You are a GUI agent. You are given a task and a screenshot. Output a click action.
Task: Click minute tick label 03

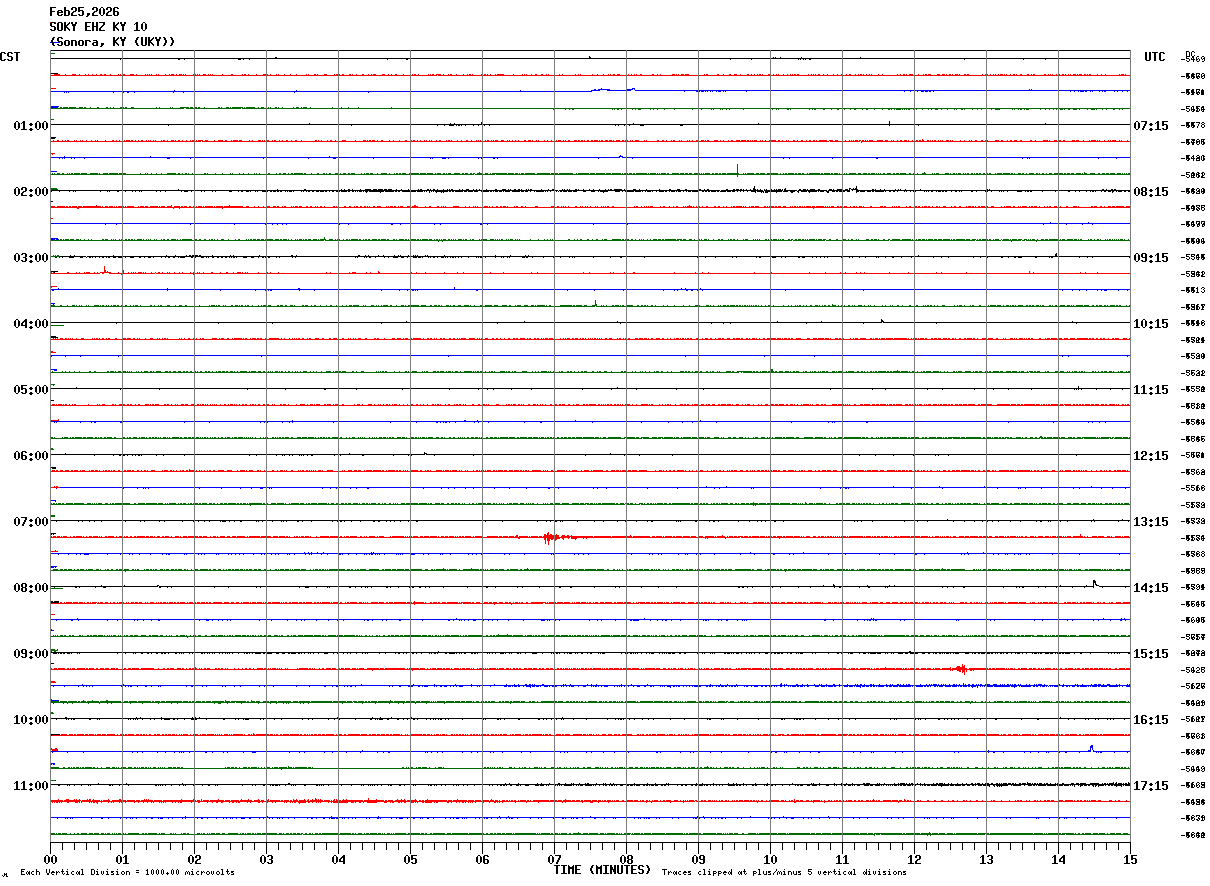(x=266, y=859)
